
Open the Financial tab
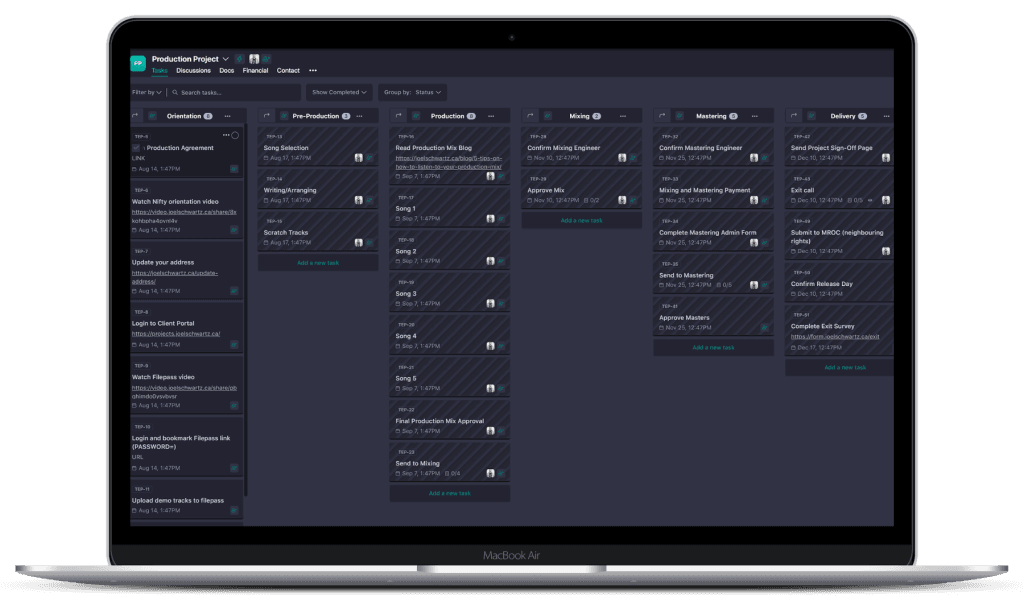(x=255, y=71)
